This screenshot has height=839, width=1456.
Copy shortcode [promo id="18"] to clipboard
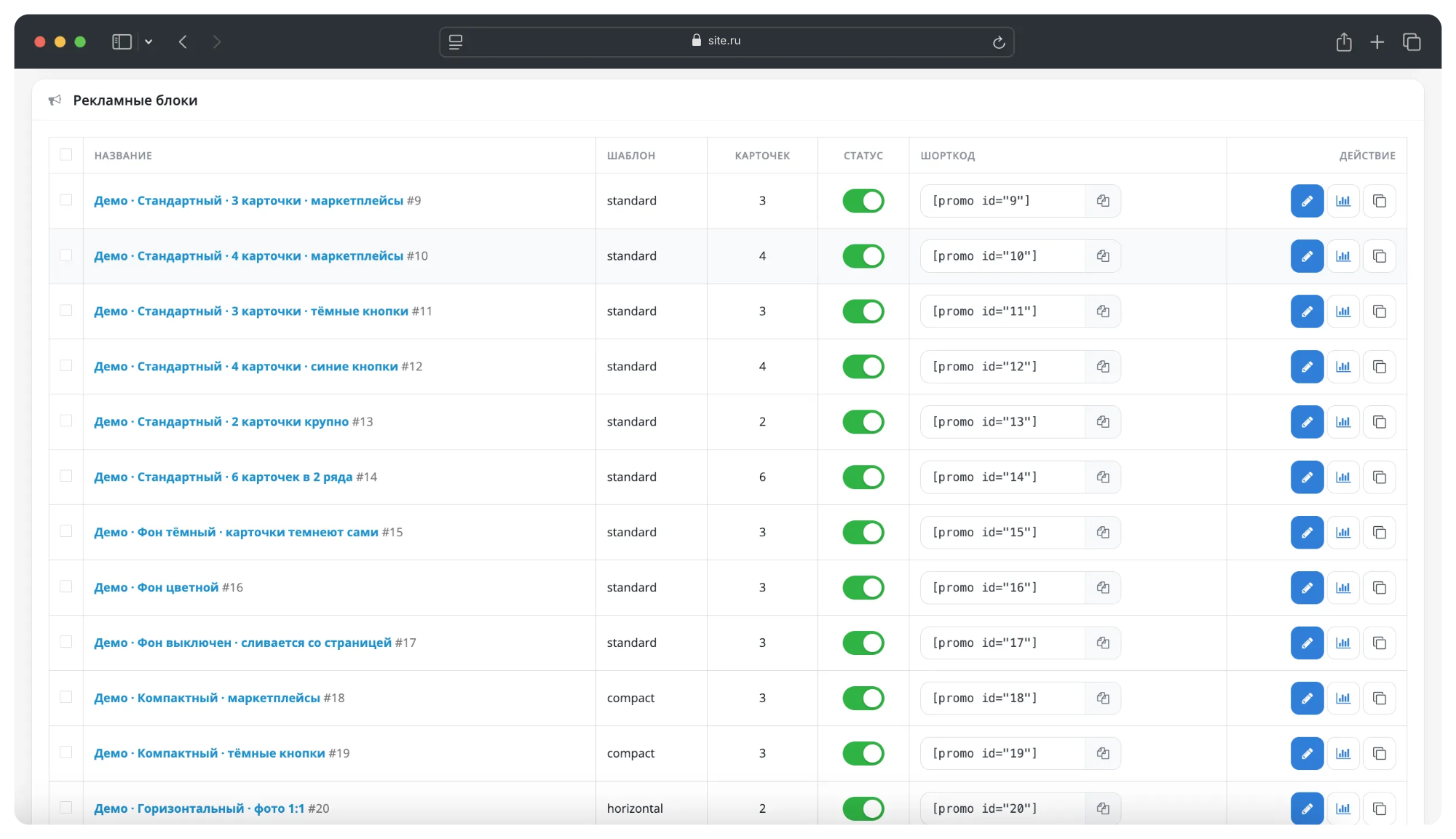[1103, 699]
